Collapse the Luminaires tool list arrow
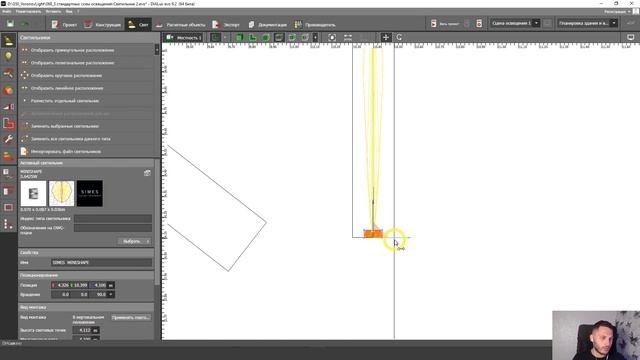 pos(157,50)
